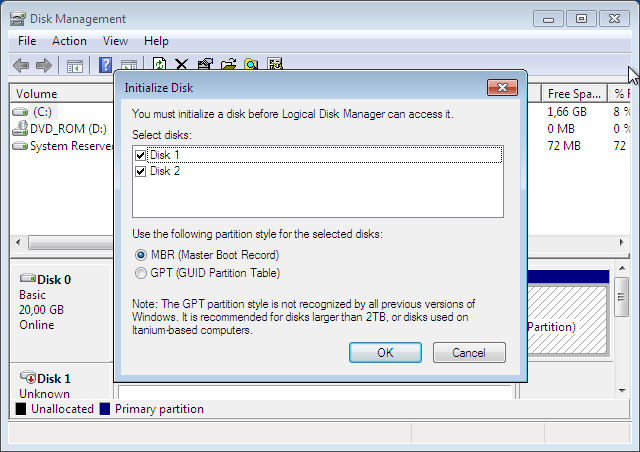Open the View menu
Image resolution: width=640 pixels, height=452 pixels.
[x=115, y=41]
